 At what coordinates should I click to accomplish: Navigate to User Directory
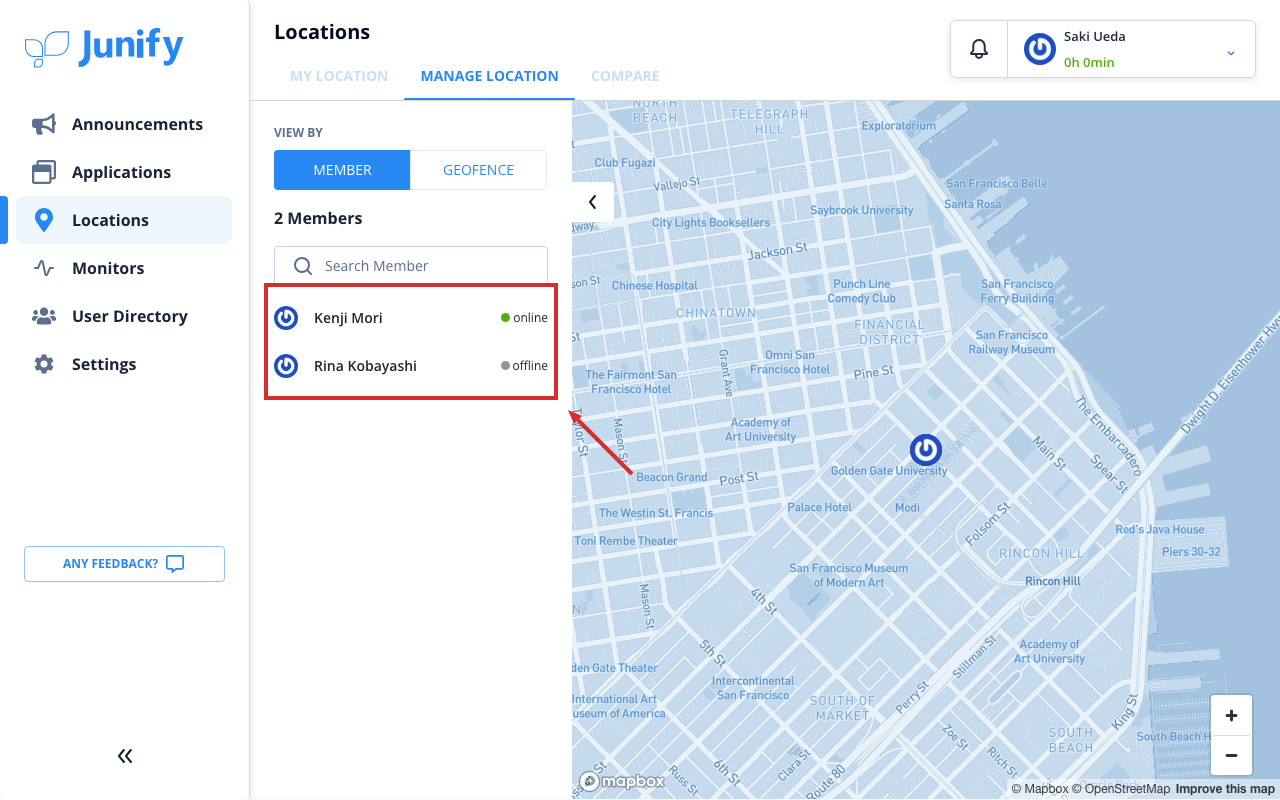pyautogui.click(x=124, y=316)
